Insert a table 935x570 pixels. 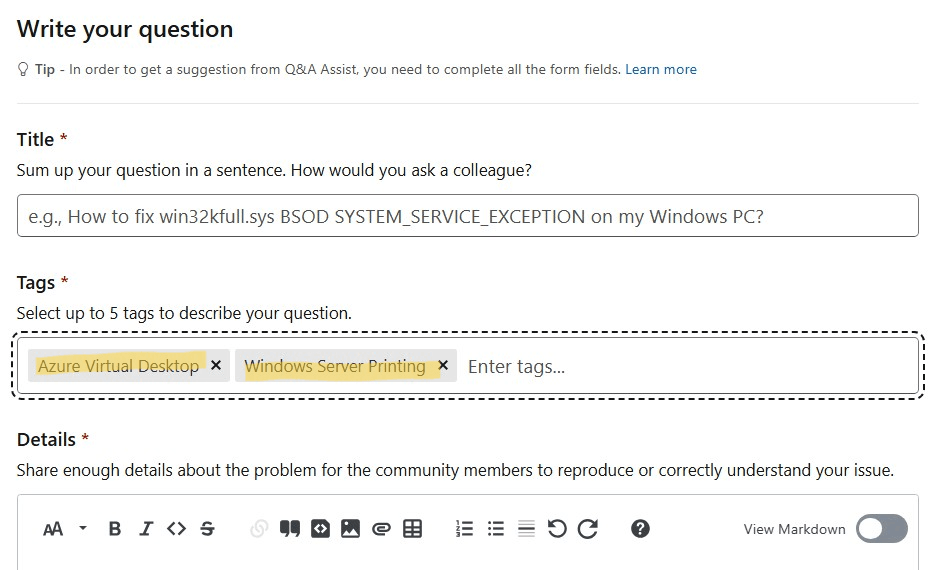pos(412,529)
